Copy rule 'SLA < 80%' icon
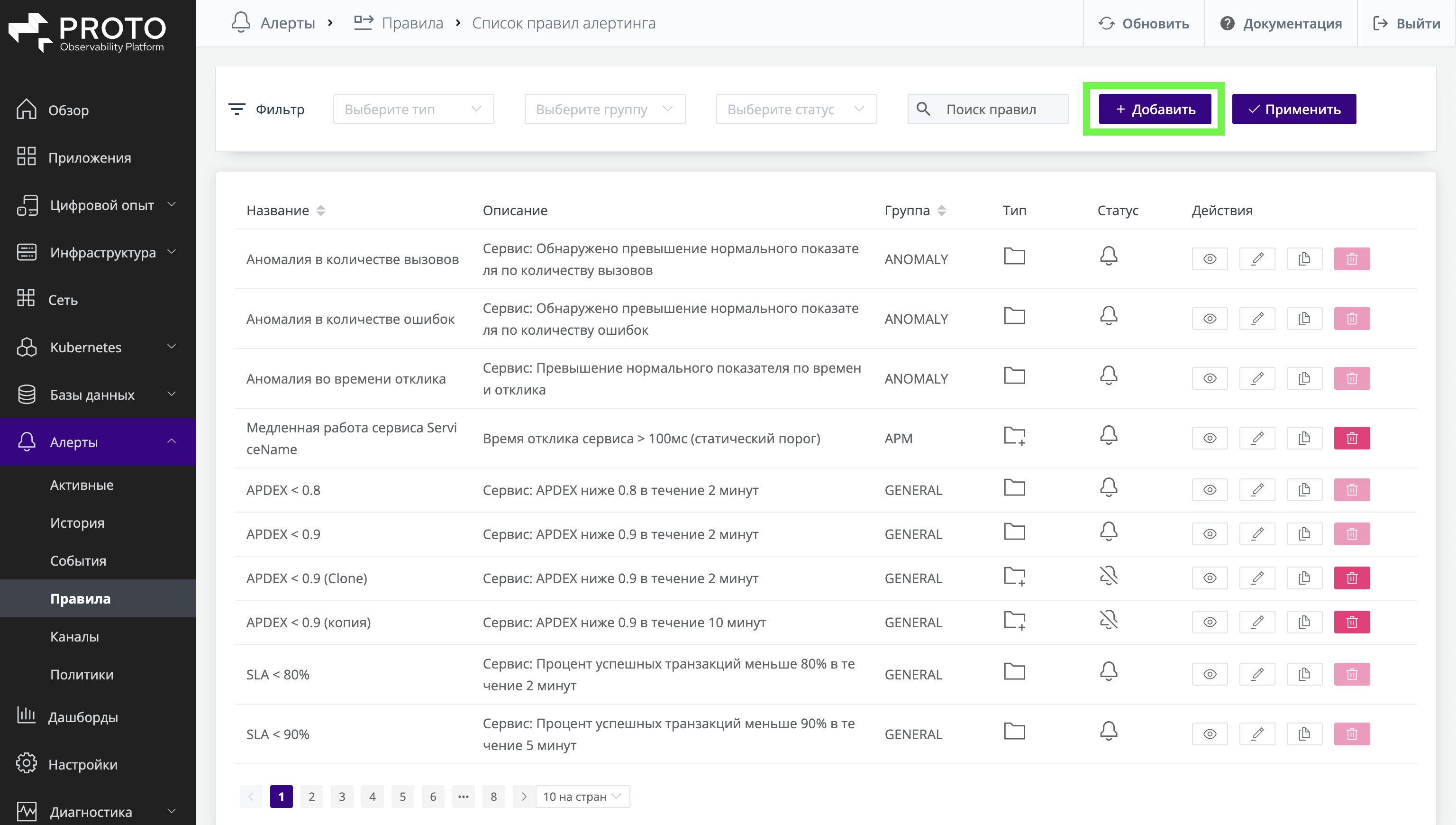 tap(1304, 674)
